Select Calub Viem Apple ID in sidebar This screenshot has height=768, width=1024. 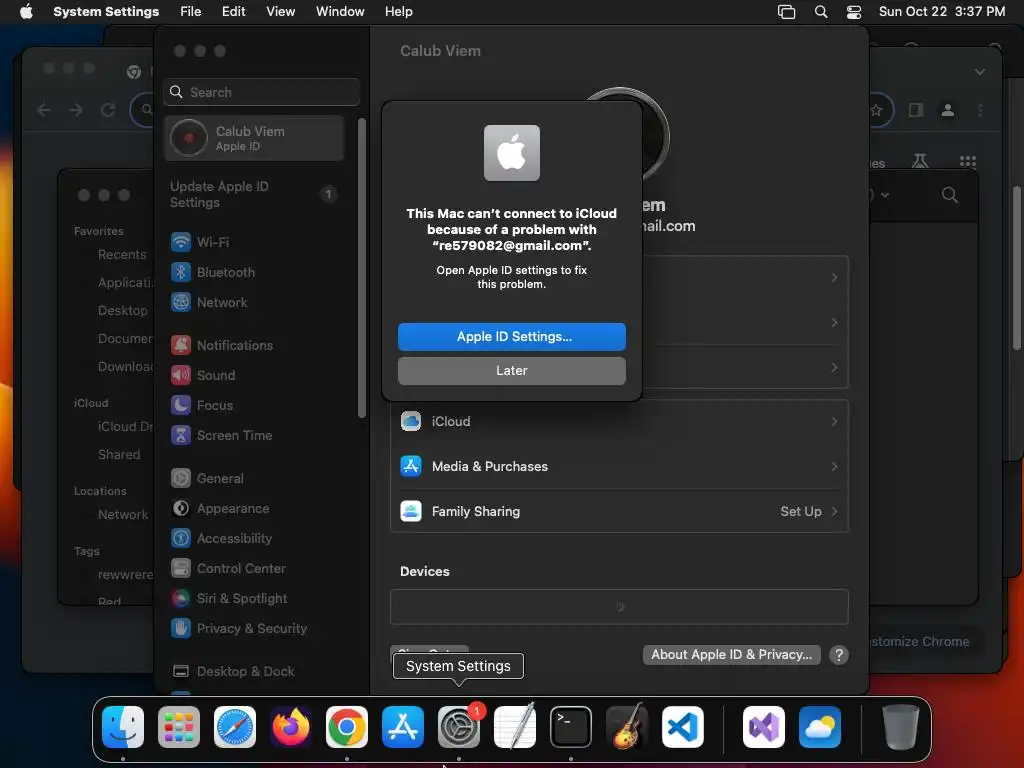253,138
